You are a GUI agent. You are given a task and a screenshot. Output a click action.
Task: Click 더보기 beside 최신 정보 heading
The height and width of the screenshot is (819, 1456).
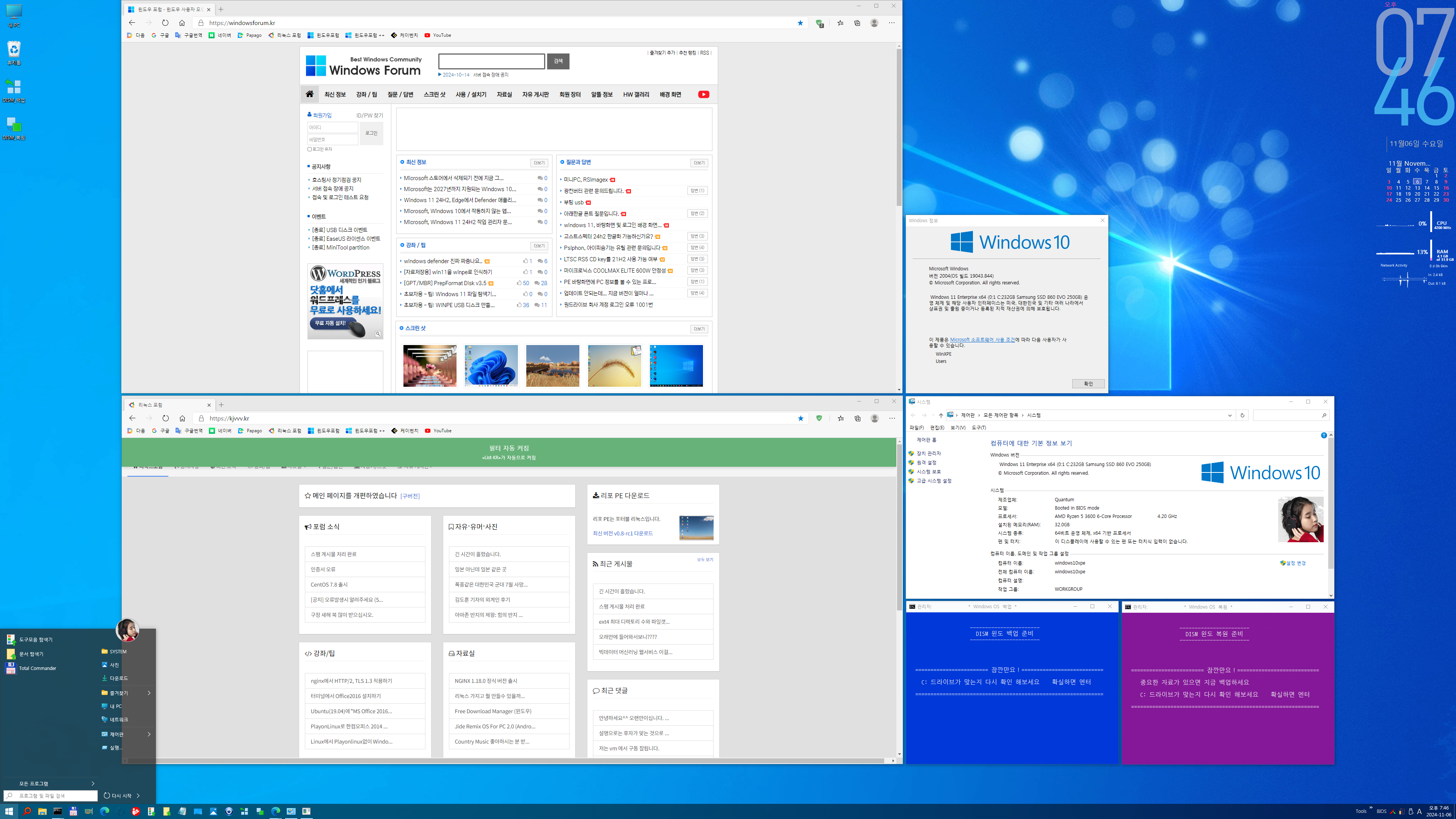[539, 163]
